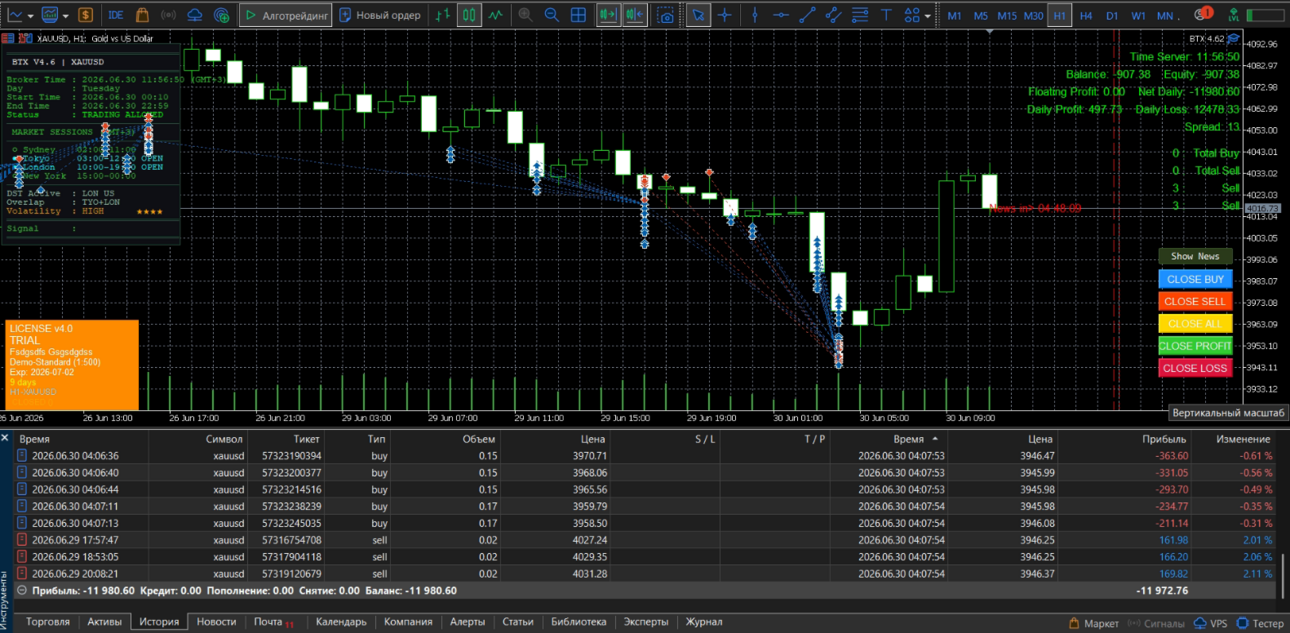Click the Show News button
This screenshot has height=633, width=1290.
point(1195,256)
